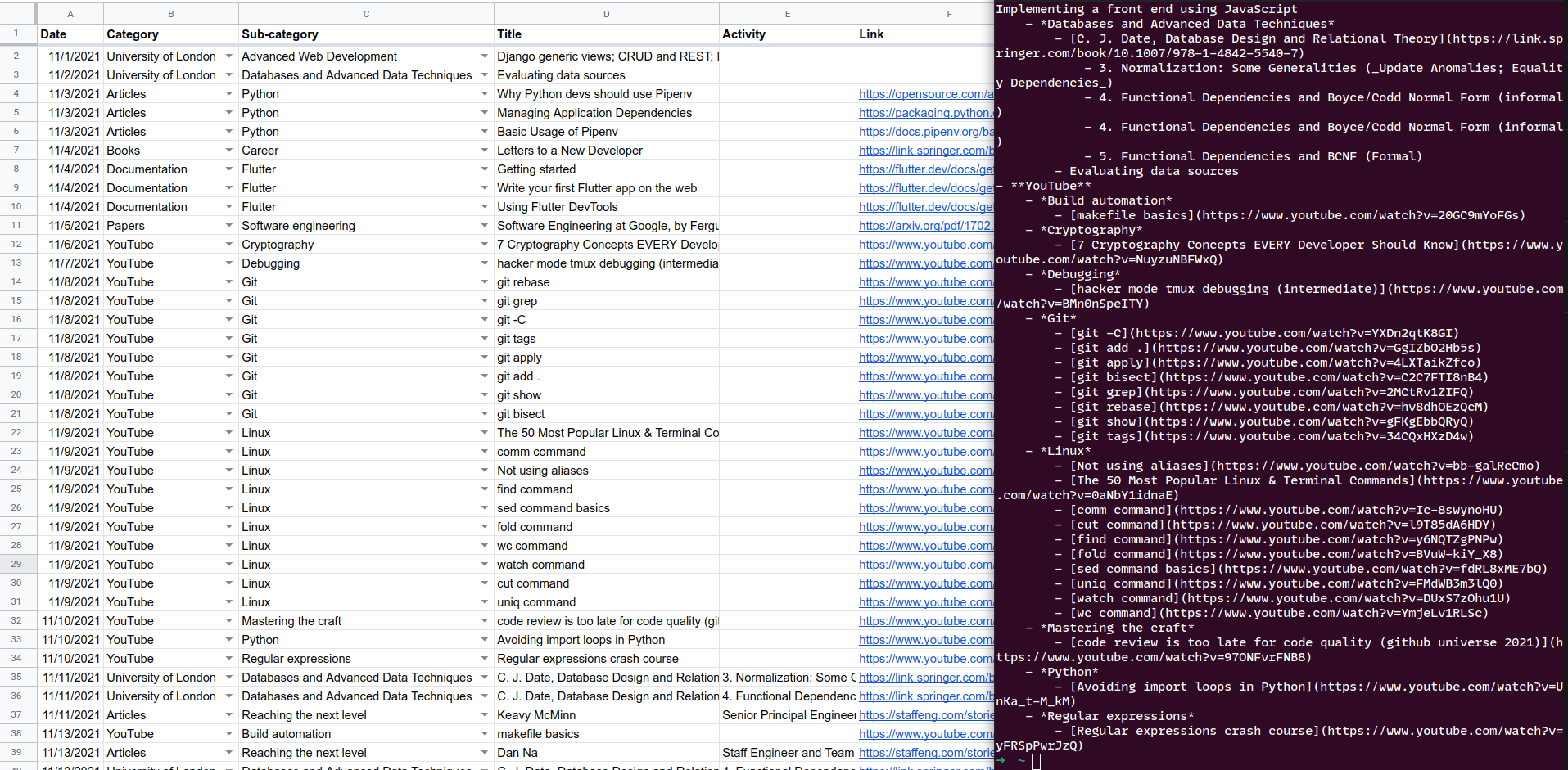1568x770 pixels.
Task: Open Category dropdown arrow for Books row
Action: (229, 151)
